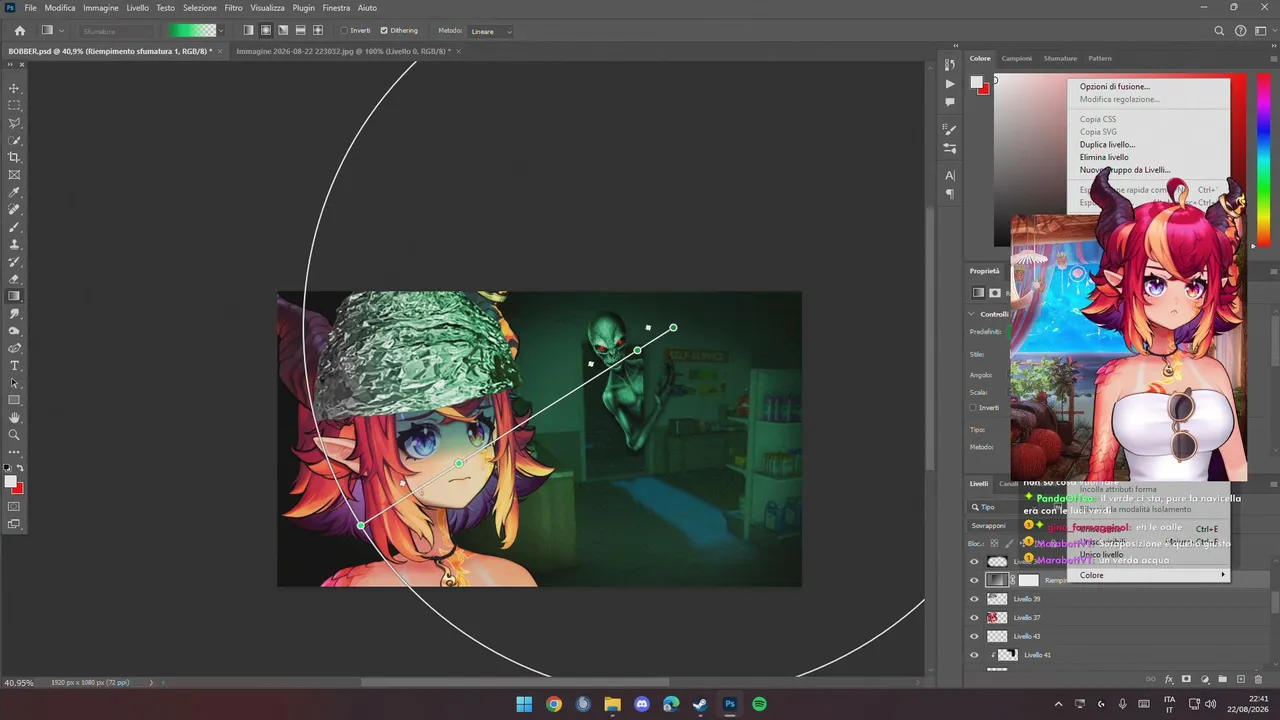Click the hue spectrum slider in Colore panel
The height and width of the screenshot is (720, 1280).
point(1262,160)
